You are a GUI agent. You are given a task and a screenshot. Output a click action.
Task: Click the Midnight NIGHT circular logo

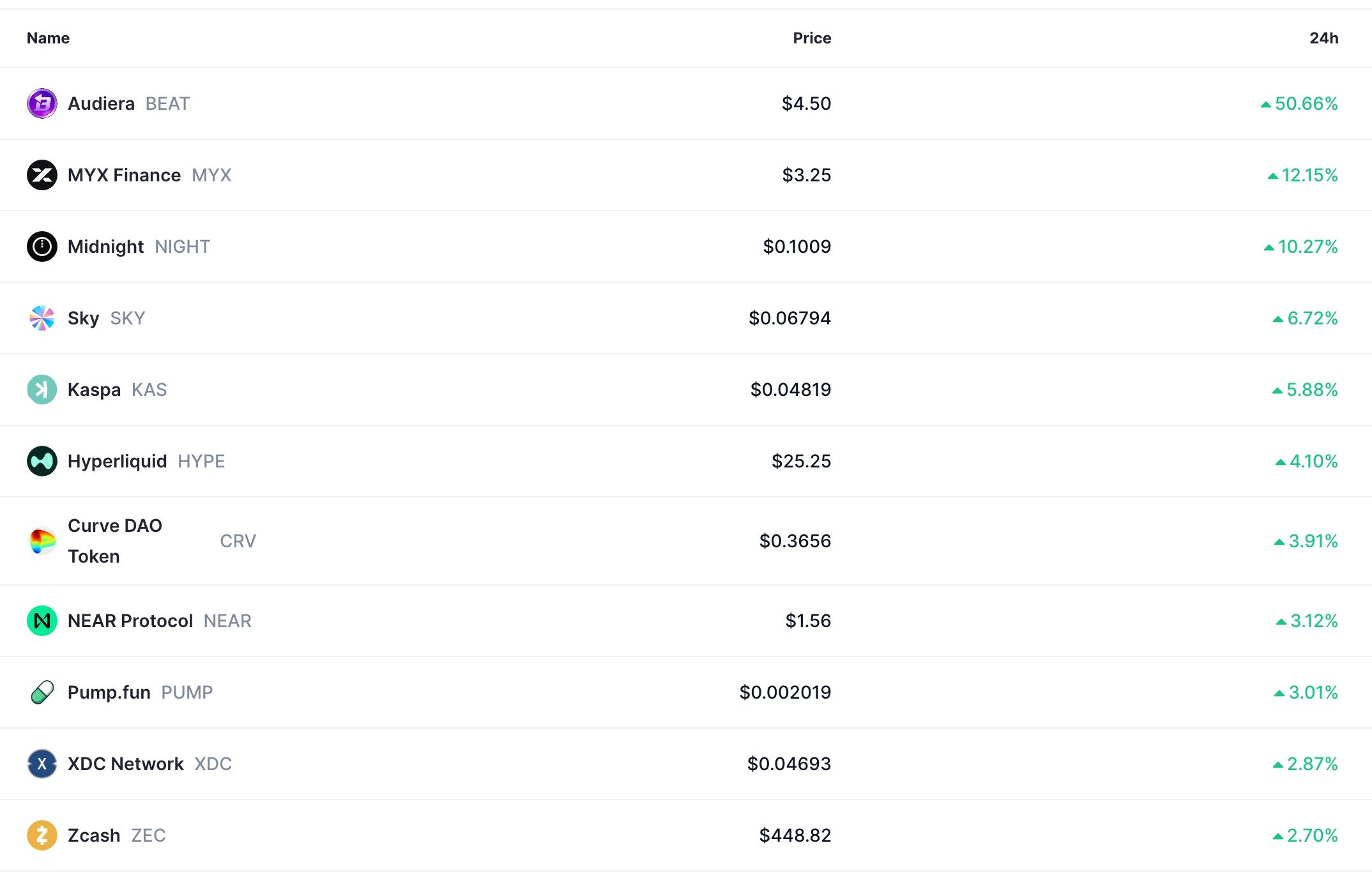[x=42, y=246]
